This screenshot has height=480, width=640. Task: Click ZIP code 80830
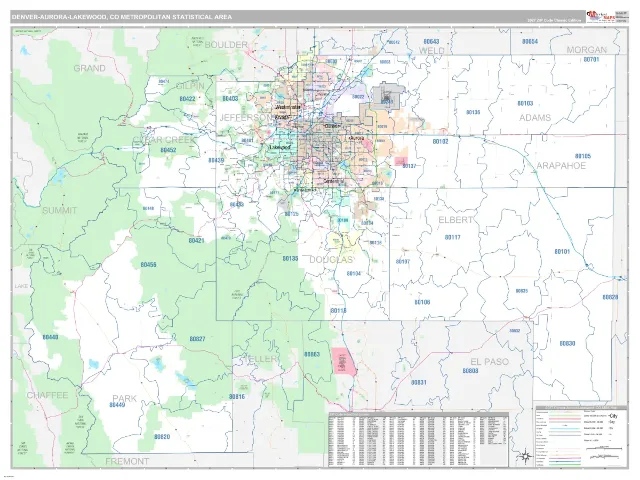click(567, 344)
